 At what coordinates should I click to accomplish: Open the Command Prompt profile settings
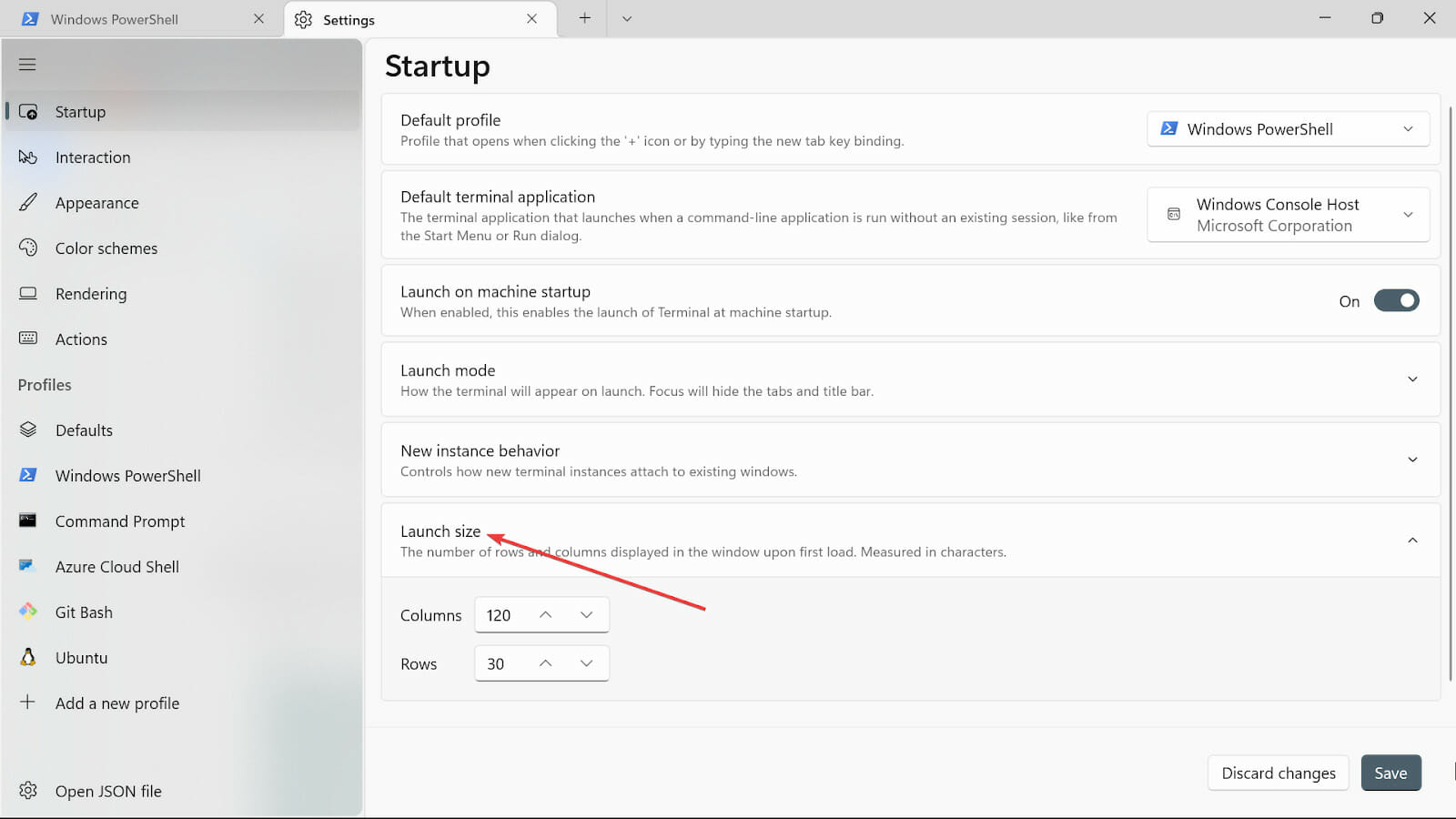[x=182, y=521]
